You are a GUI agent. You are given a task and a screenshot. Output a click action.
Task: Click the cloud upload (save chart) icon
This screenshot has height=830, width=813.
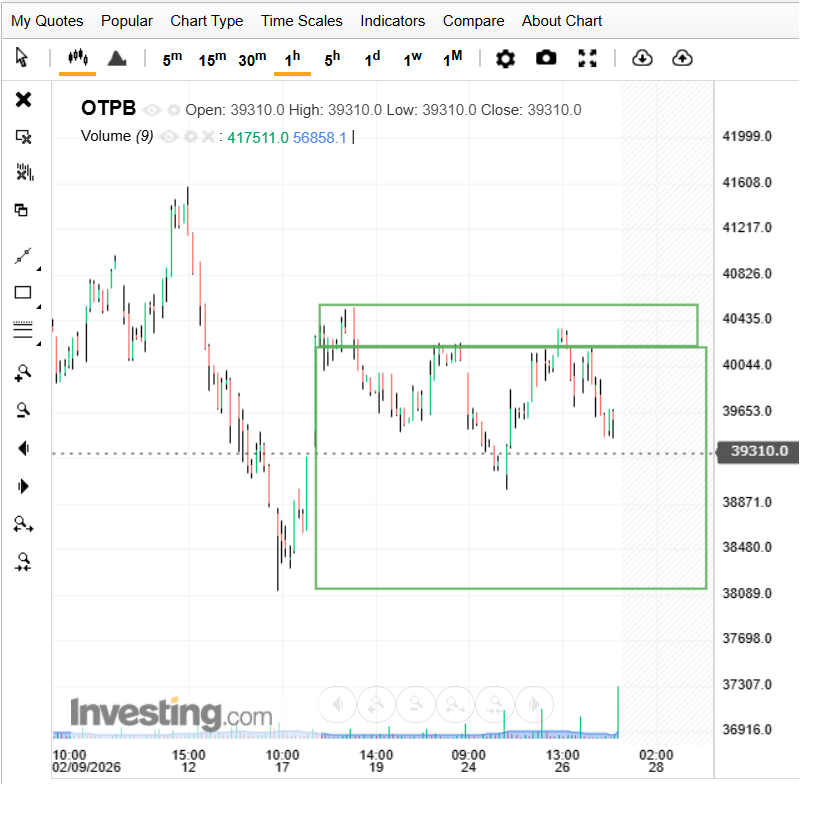click(x=682, y=59)
